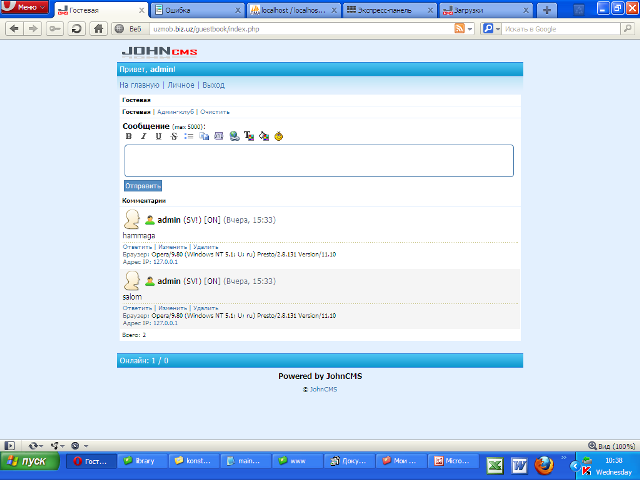Switch to the Загрузки tab
Image resolution: width=640 pixels, height=480 pixels.
[x=486, y=10]
